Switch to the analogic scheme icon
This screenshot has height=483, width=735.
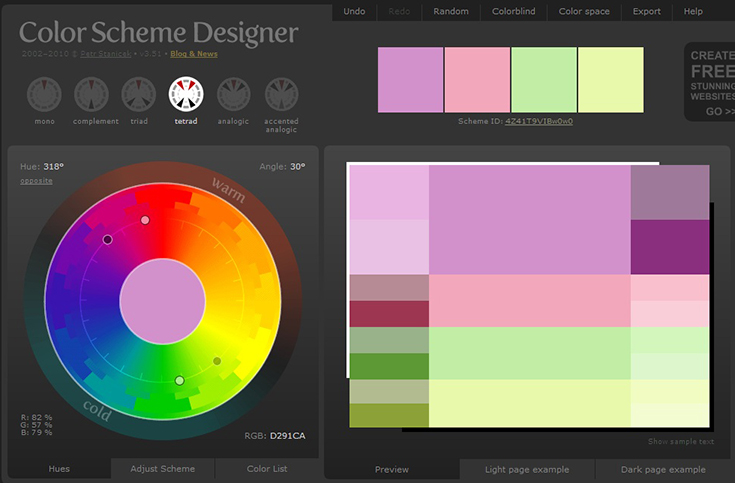tap(233, 96)
